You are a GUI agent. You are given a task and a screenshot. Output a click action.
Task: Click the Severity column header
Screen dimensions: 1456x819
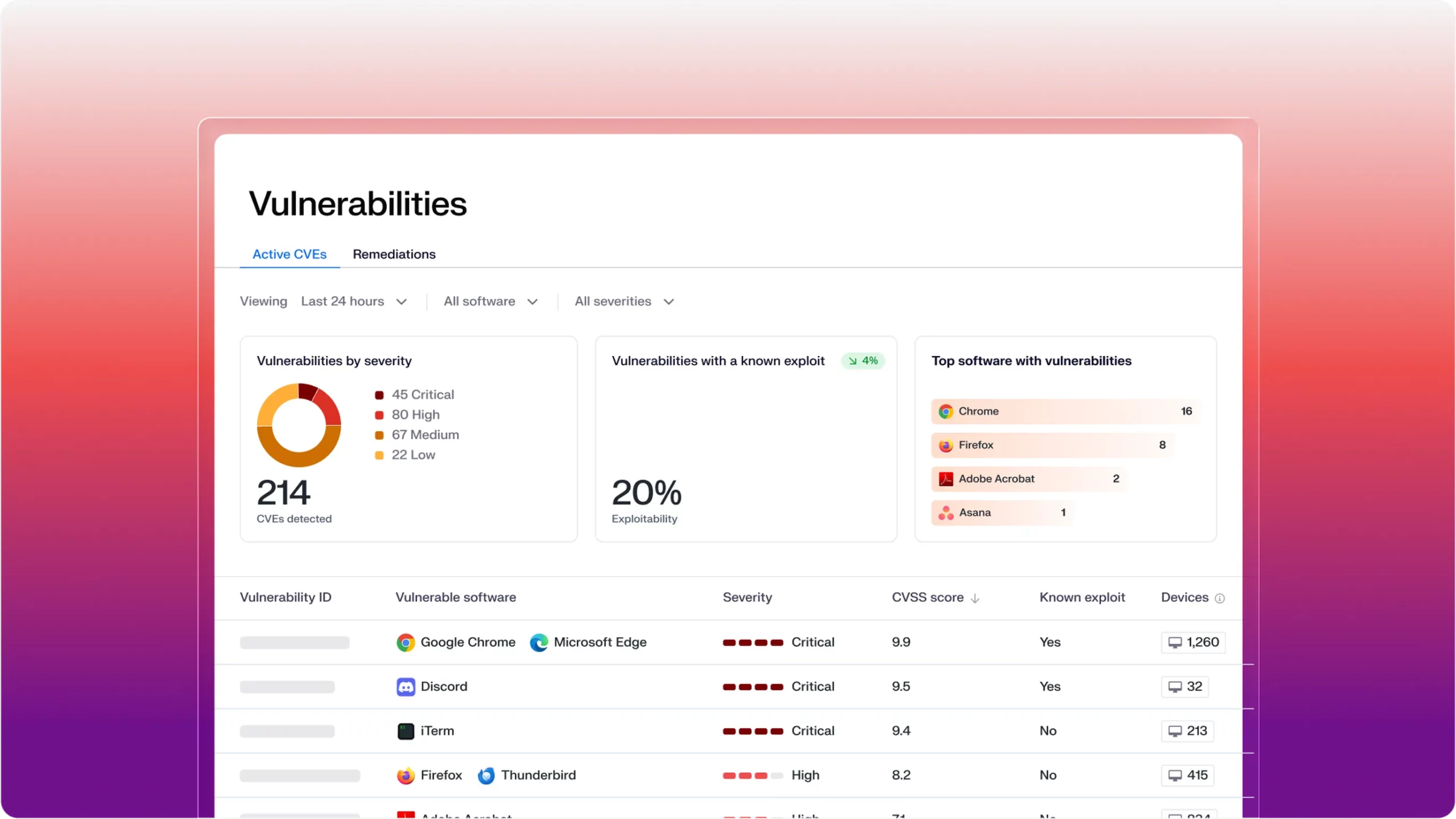747,598
